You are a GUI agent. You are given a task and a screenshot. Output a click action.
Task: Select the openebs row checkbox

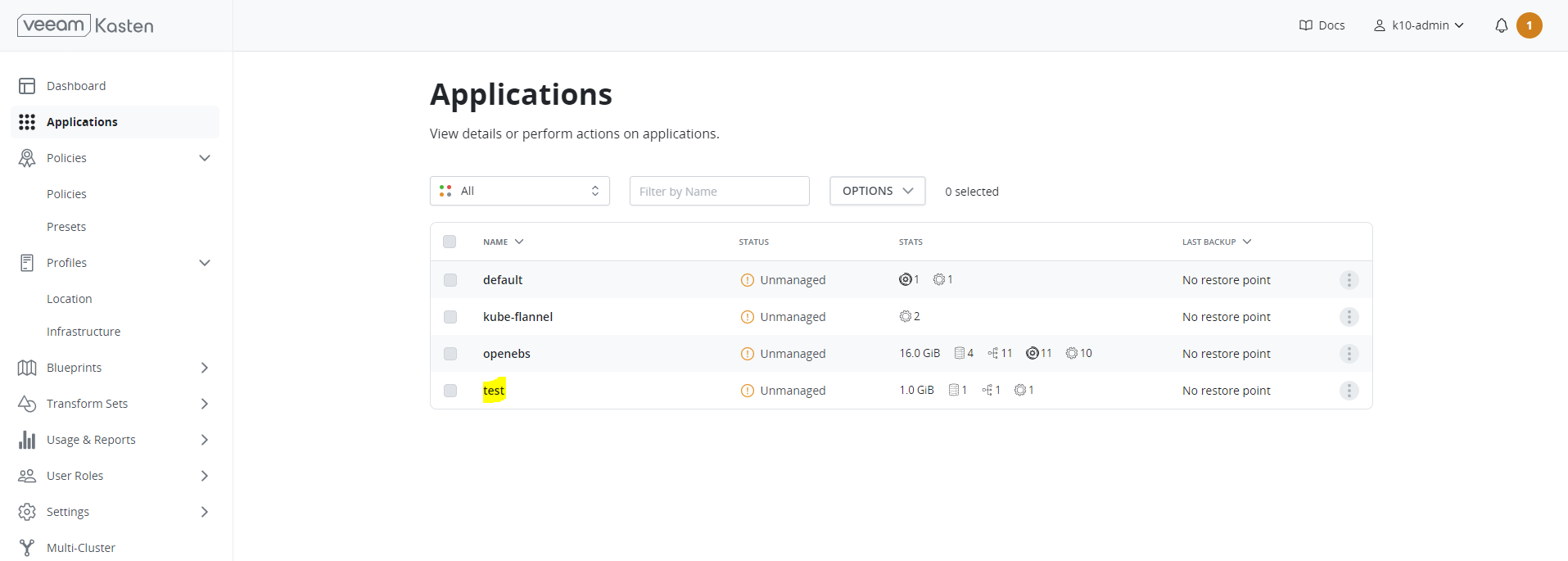[450, 354]
